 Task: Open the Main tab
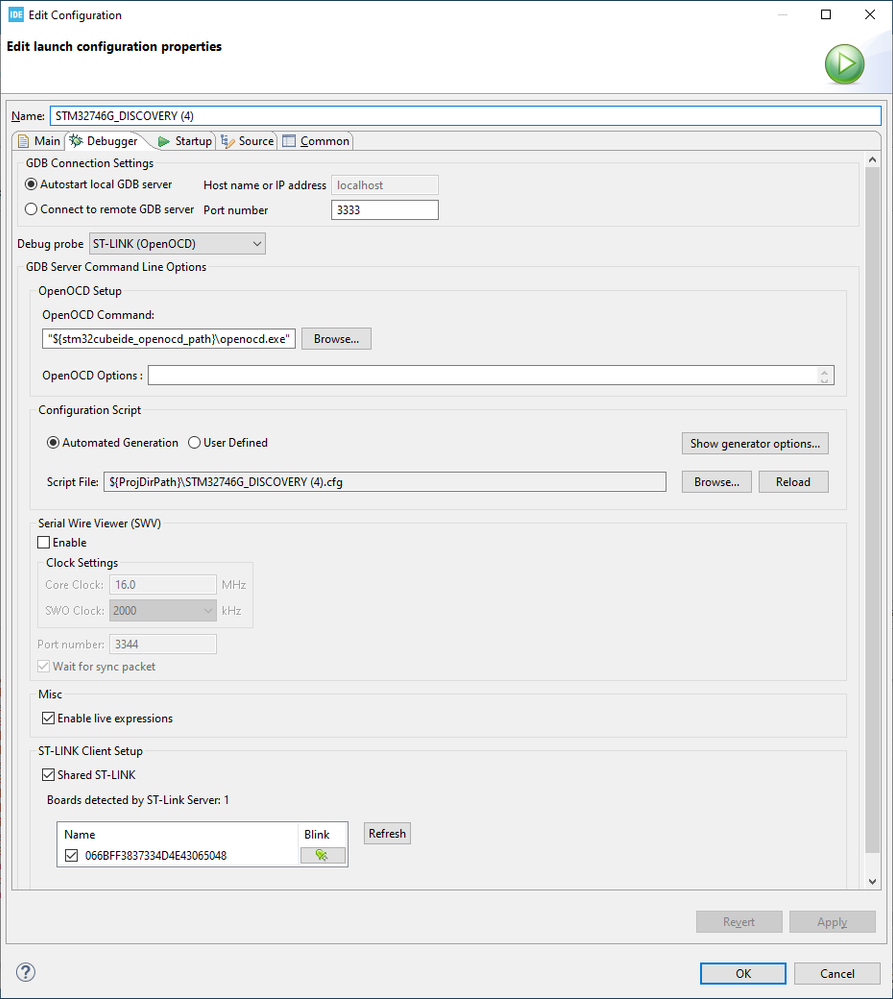39,141
